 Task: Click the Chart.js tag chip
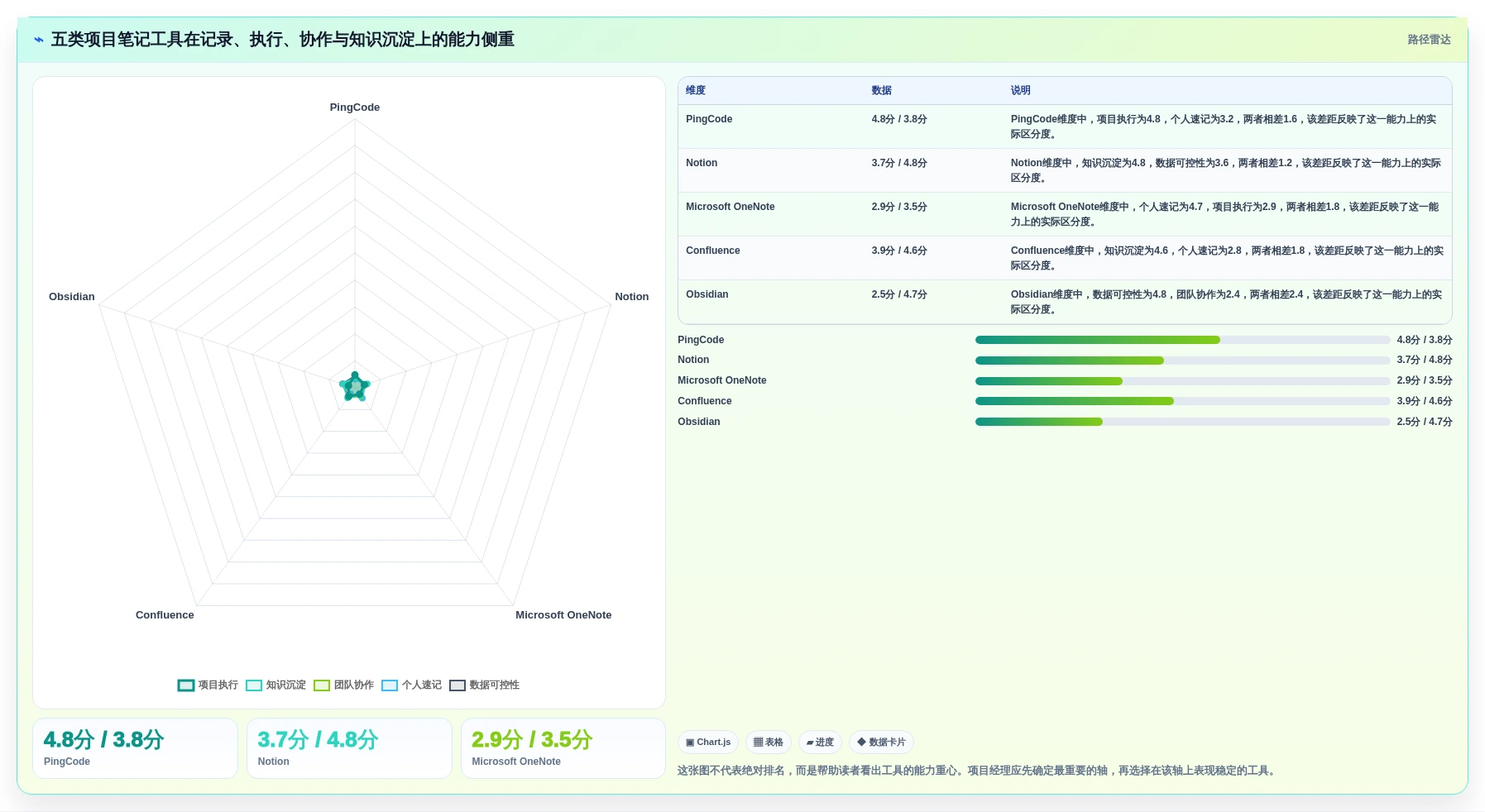click(708, 743)
